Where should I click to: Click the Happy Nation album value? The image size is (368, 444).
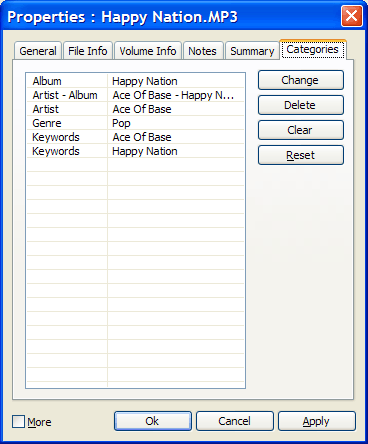click(x=145, y=81)
